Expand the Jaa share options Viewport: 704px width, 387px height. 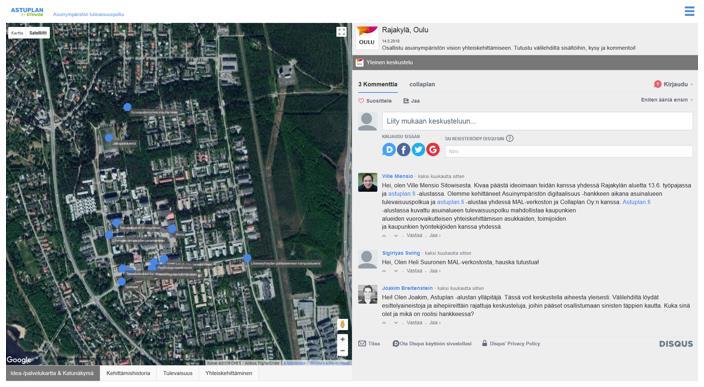412,101
